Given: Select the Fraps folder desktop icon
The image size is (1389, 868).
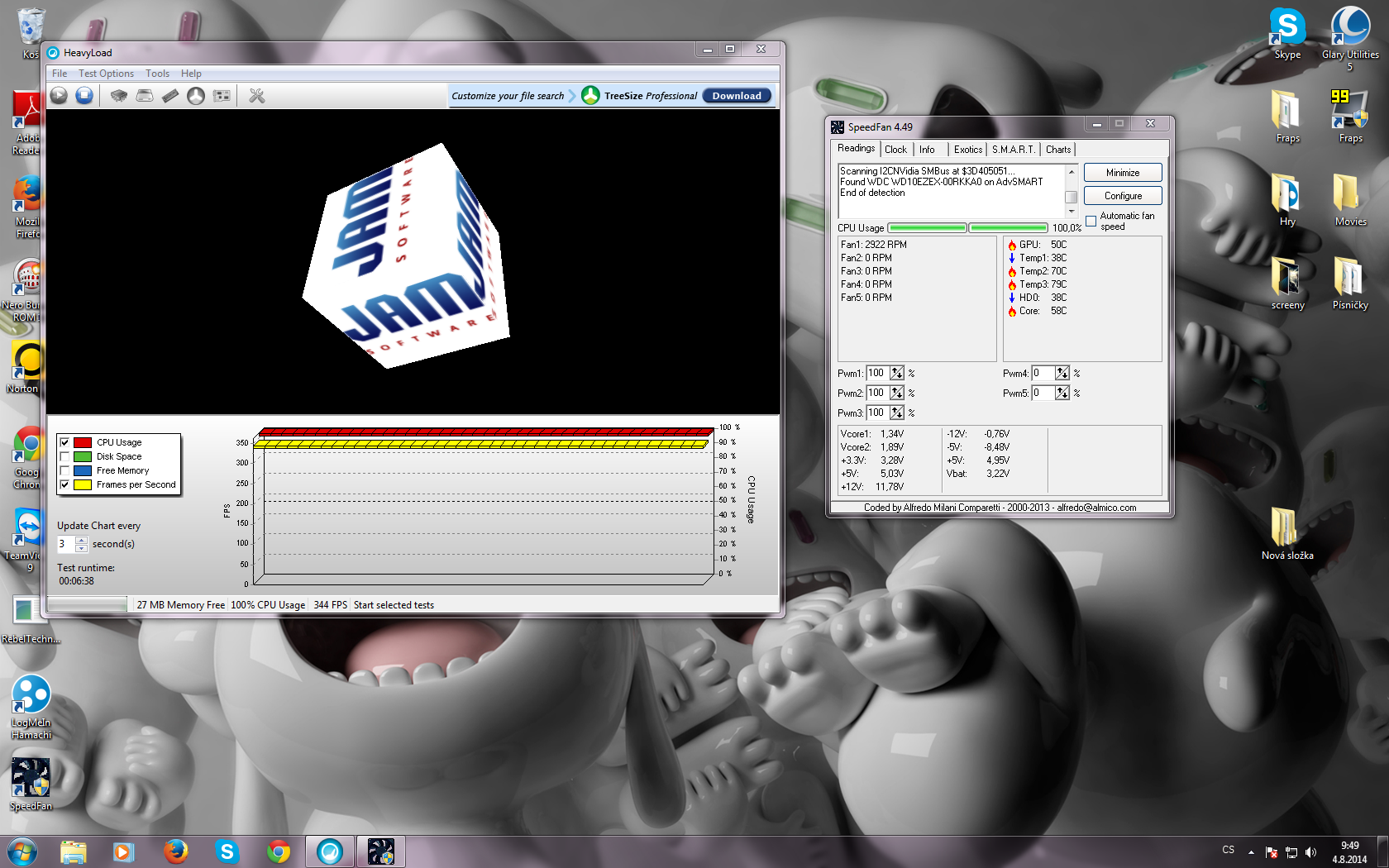Looking at the screenshot, I should click(x=1287, y=117).
